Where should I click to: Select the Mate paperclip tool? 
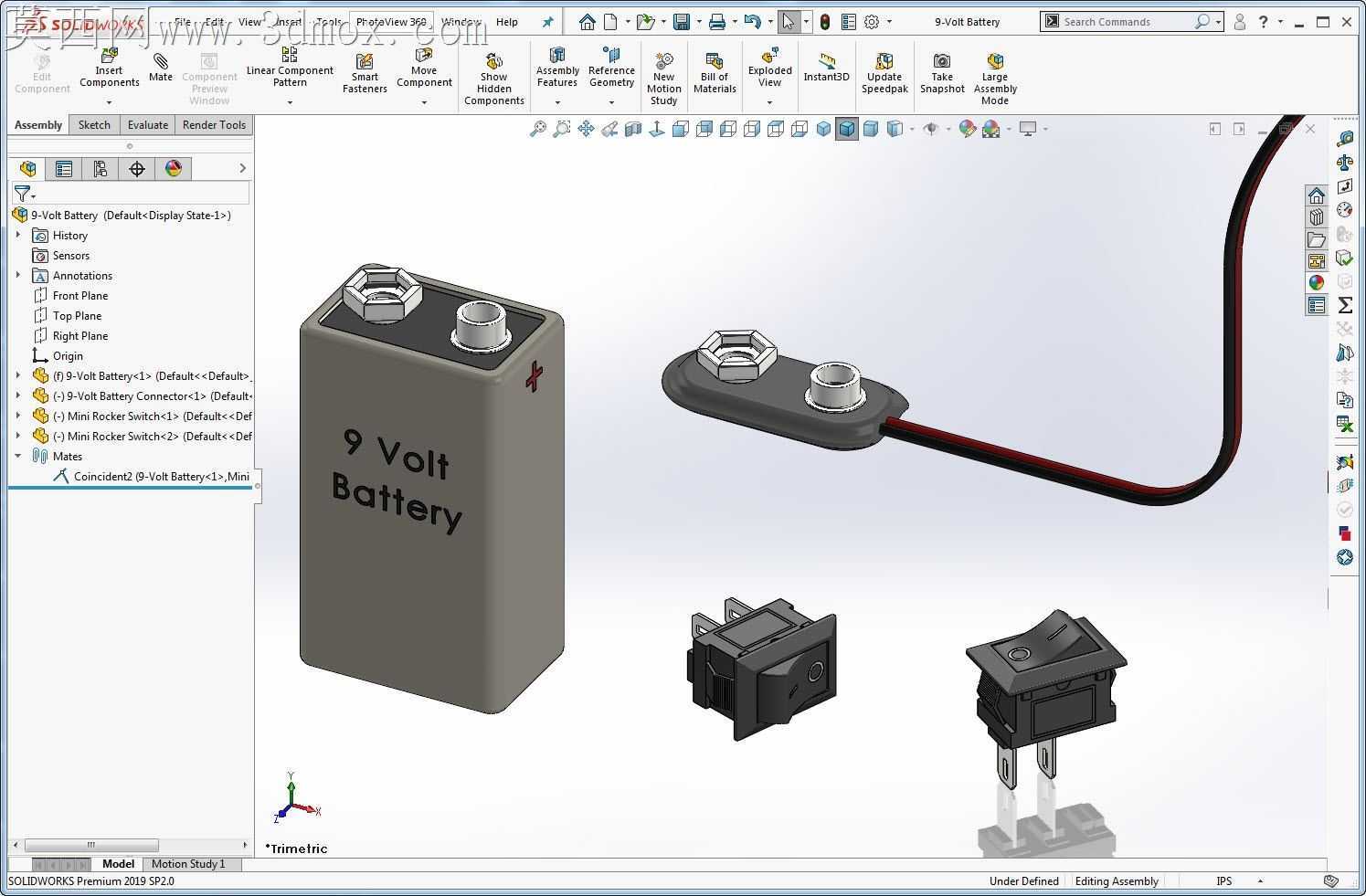161,69
